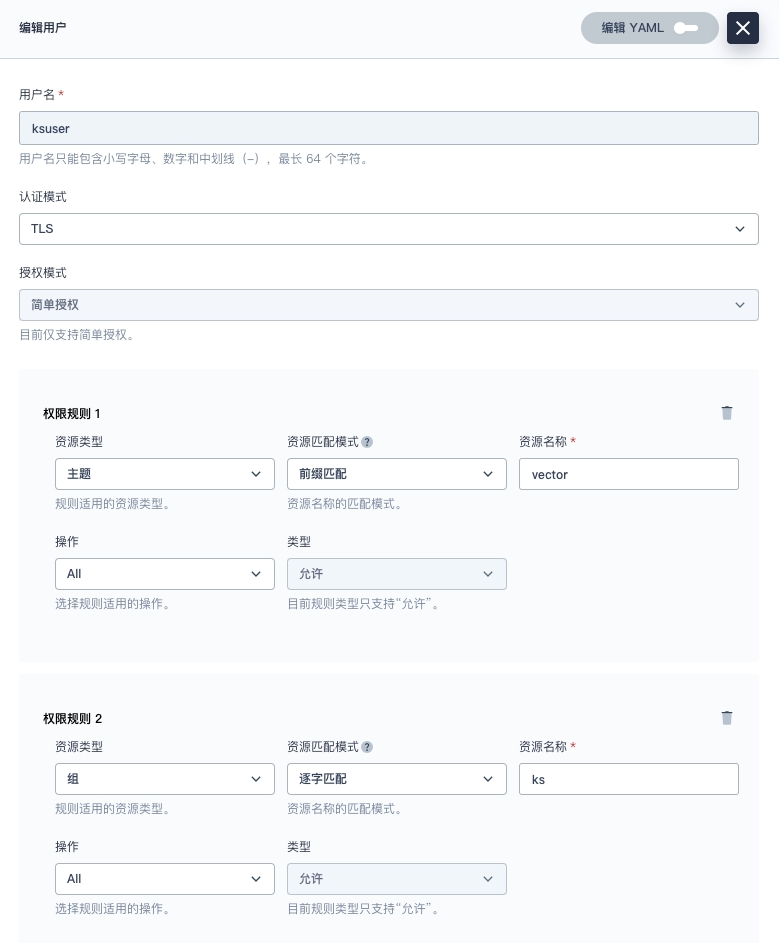The height and width of the screenshot is (943, 779).
Task: Expand rule 1 前缀匹配 match mode dropdown
Action: pos(396,474)
